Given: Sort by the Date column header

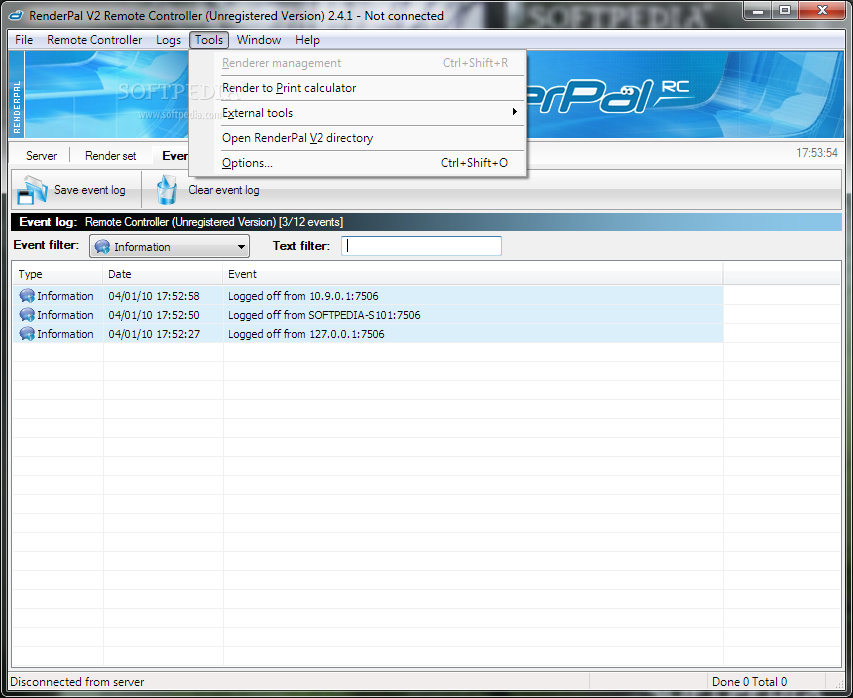Looking at the screenshot, I should coord(163,274).
